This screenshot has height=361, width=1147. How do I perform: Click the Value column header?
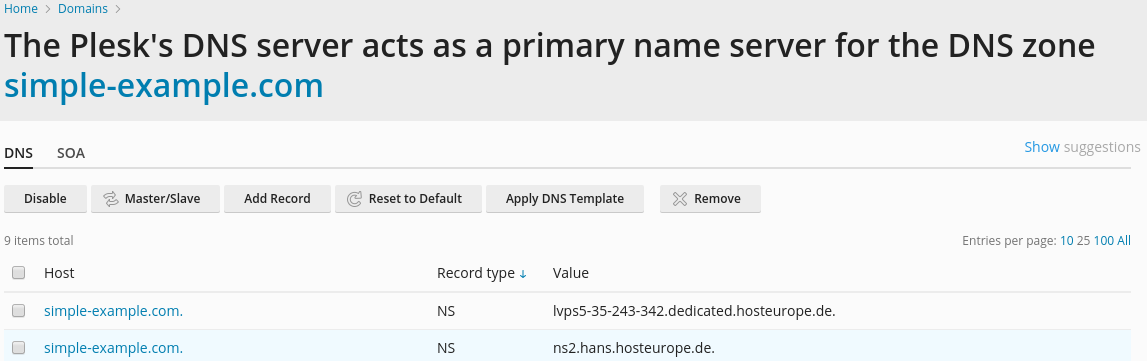[571, 273]
